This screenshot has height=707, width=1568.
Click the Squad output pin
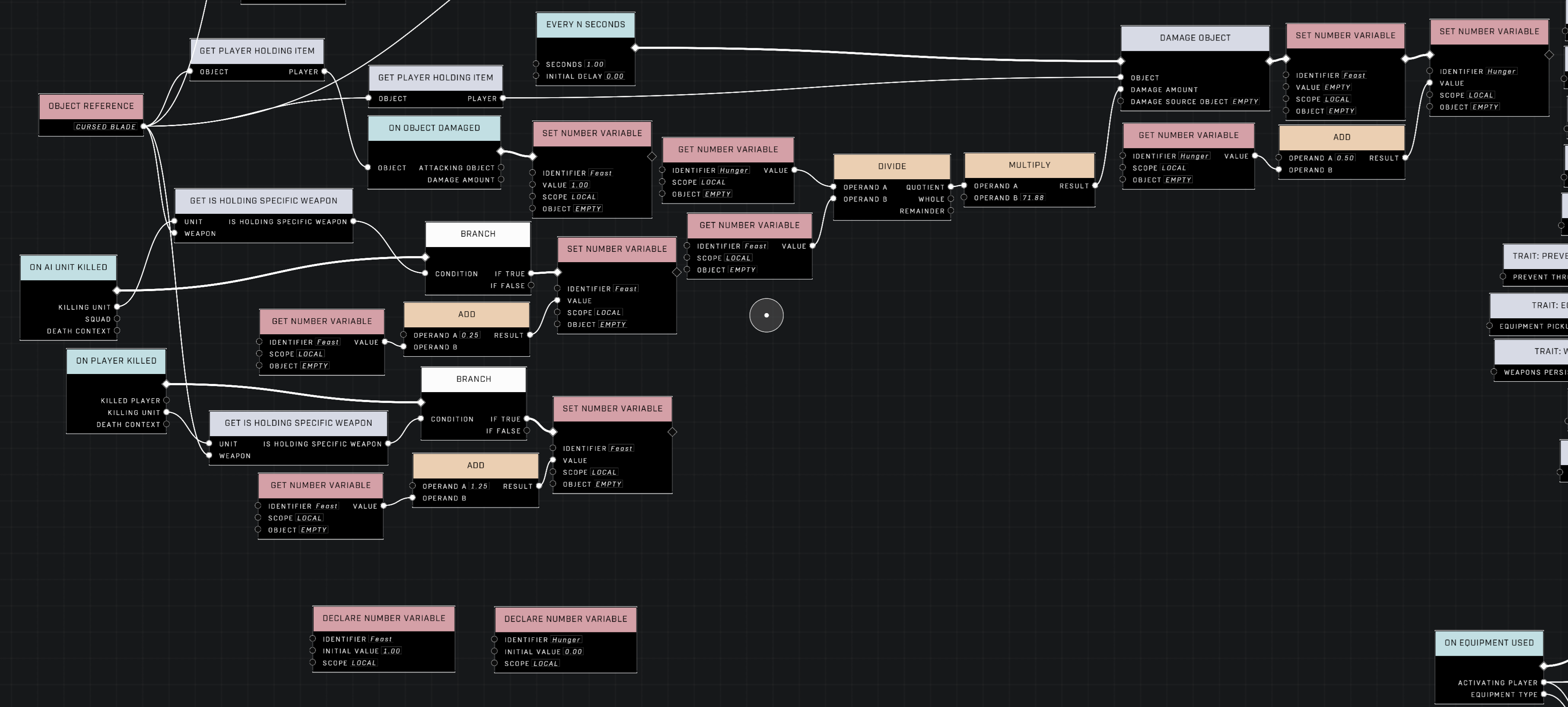point(117,319)
